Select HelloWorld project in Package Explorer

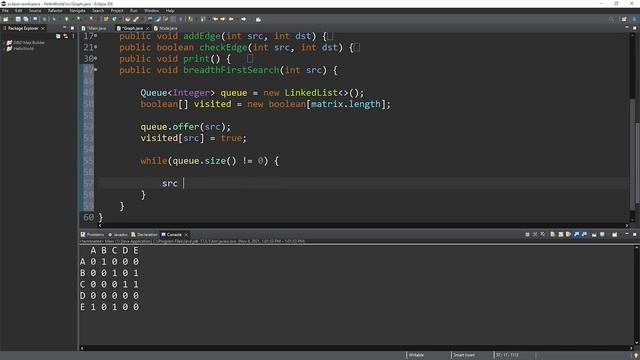(23, 49)
